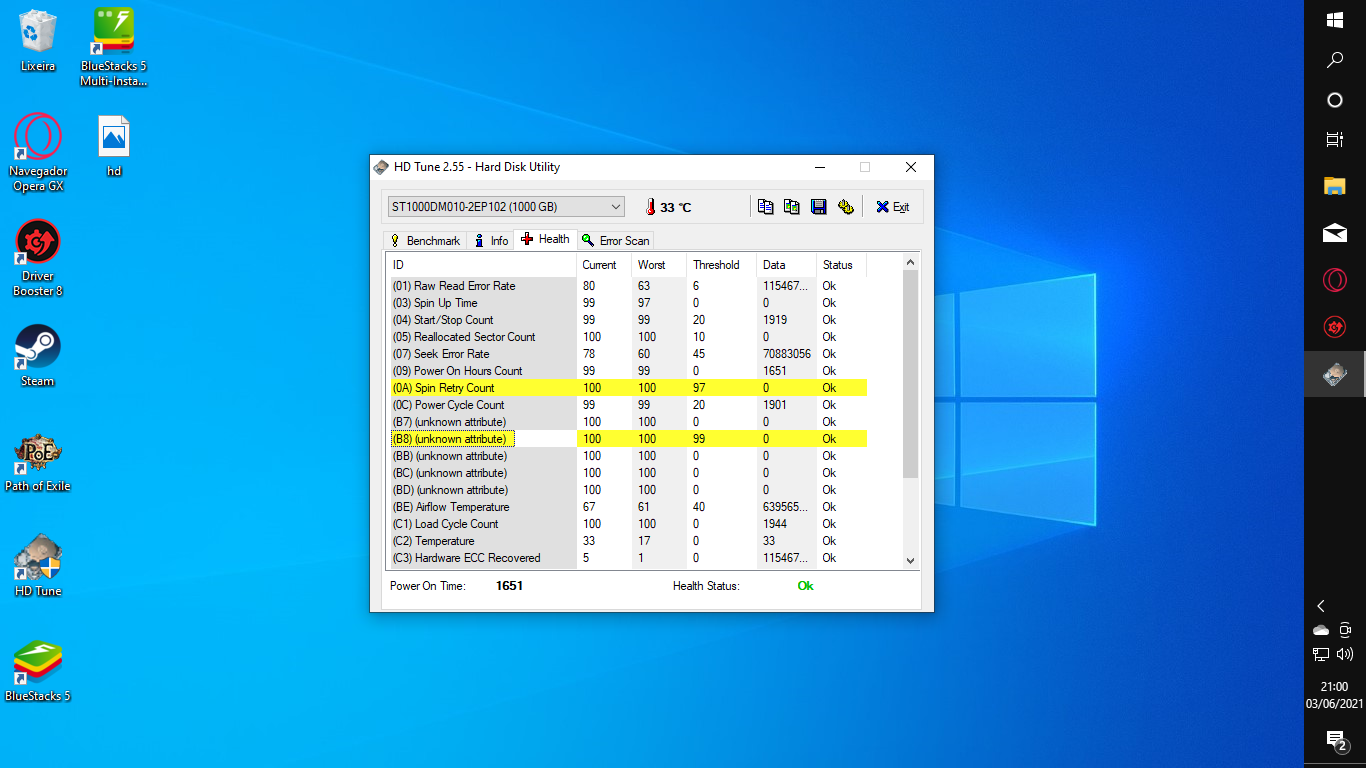Select the Health tab
The image size is (1366, 768).
pos(545,239)
